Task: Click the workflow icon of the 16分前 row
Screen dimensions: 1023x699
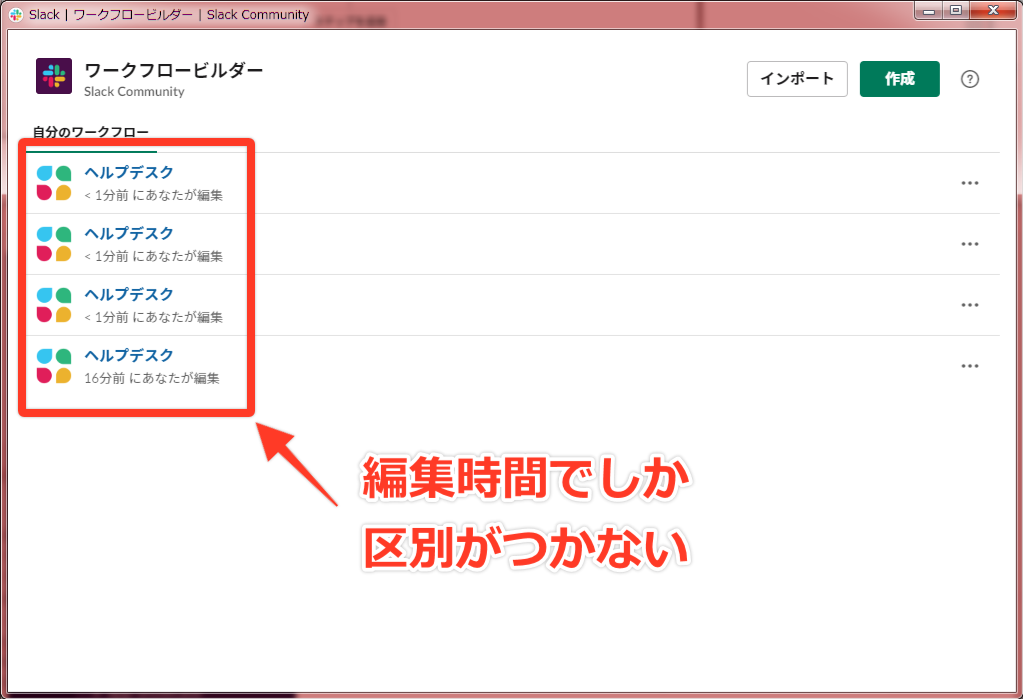Action: click(53, 366)
